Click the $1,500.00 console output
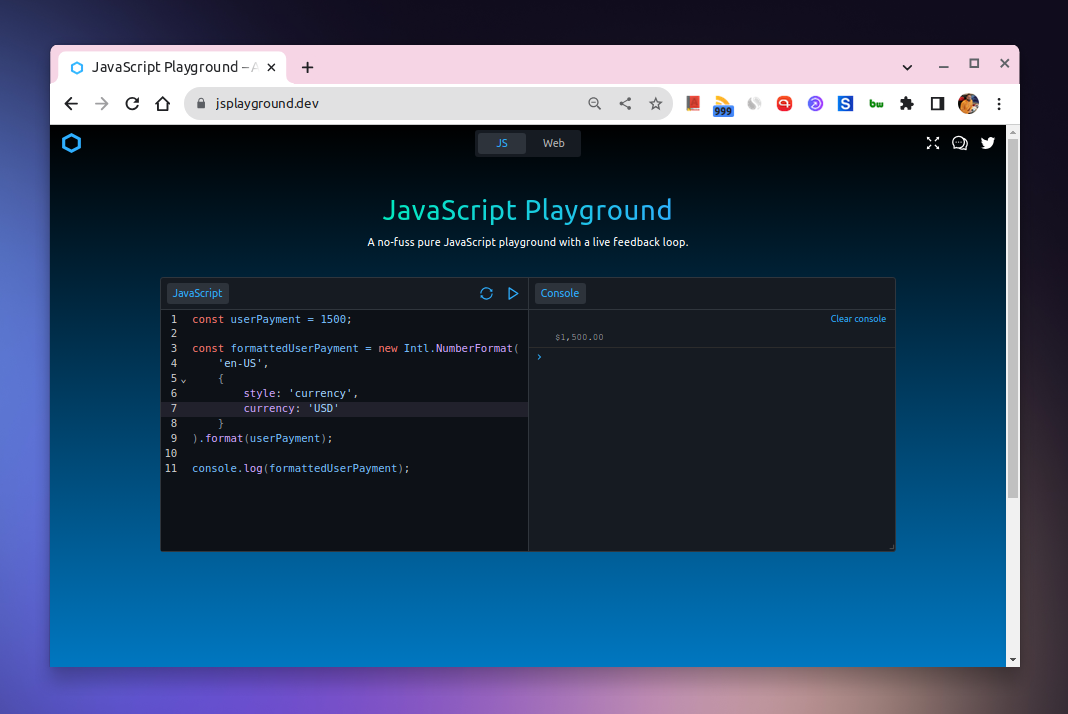Viewport: 1068px width, 714px height. point(579,337)
